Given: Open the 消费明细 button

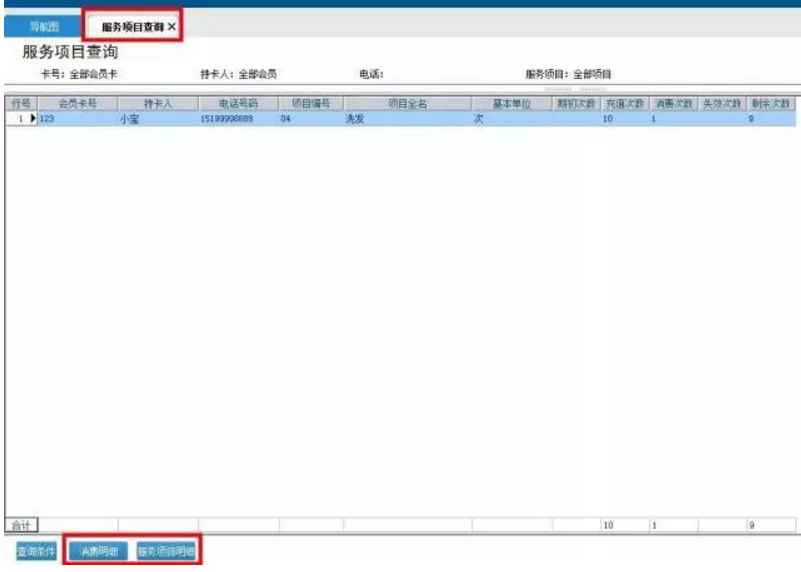Looking at the screenshot, I should pos(99,551).
